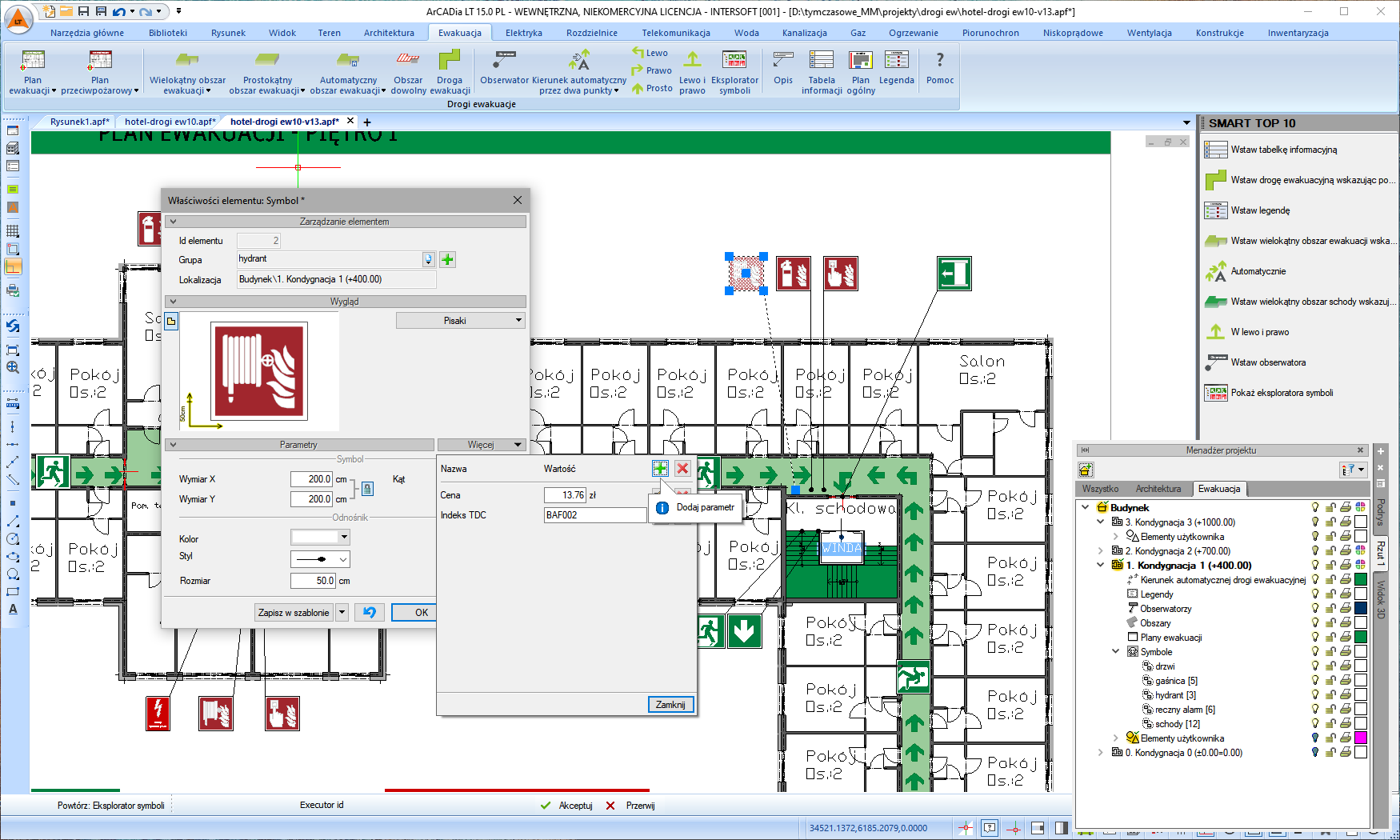Click Wstaw tabelkę informacyjną in SMART TOP 10
This screenshot has width=1400, height=840.
pyautogui.click(x=1283, y=150)
